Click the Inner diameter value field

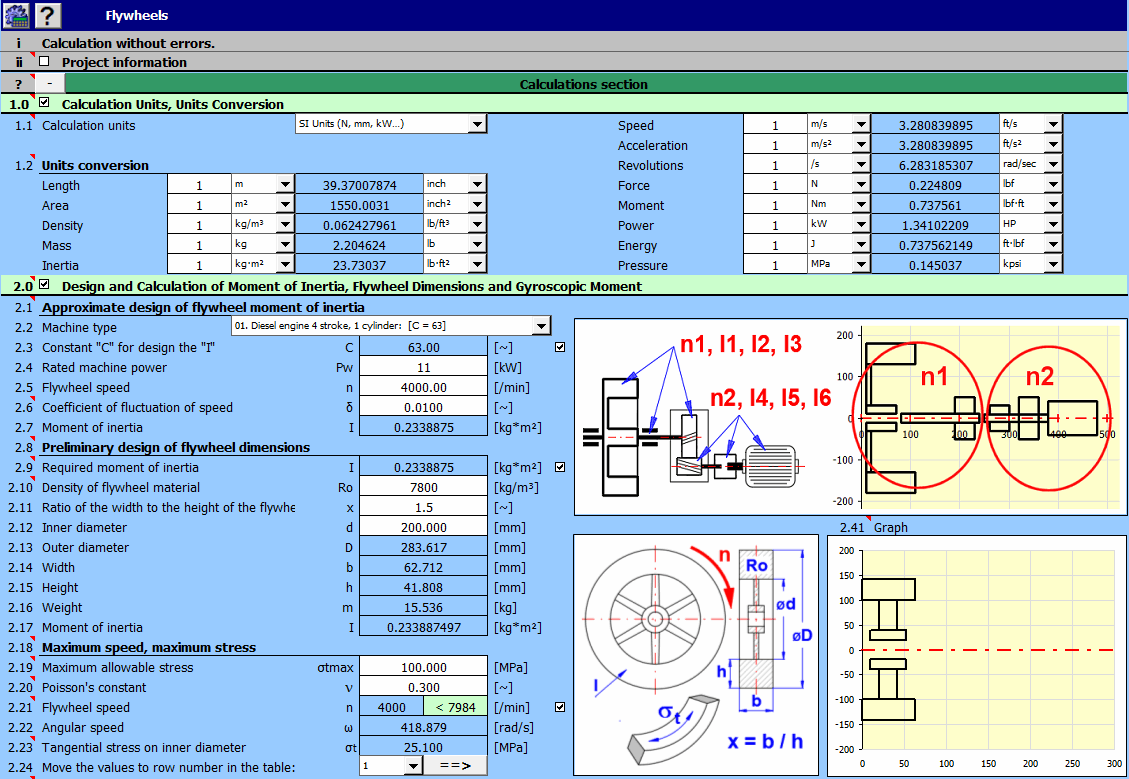pyautogui.click(x=423, y=527)
